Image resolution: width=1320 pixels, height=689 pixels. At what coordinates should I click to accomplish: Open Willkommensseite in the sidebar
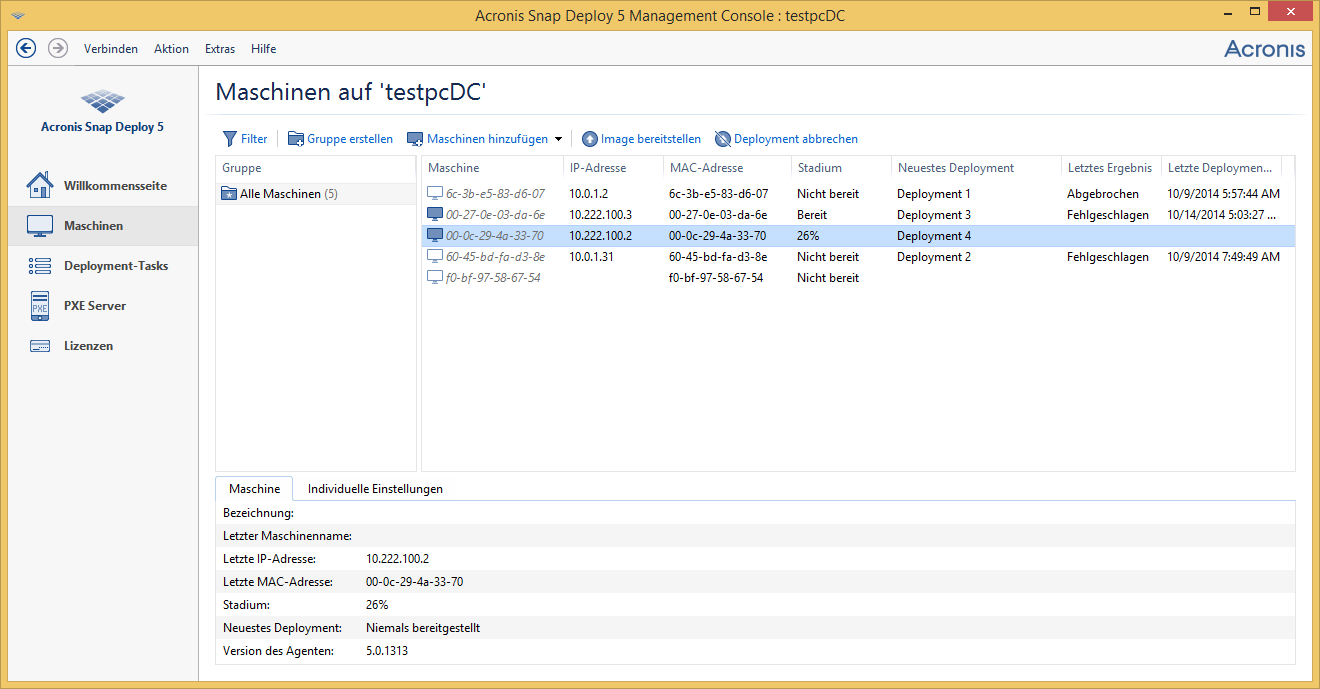tap(103, 186)
